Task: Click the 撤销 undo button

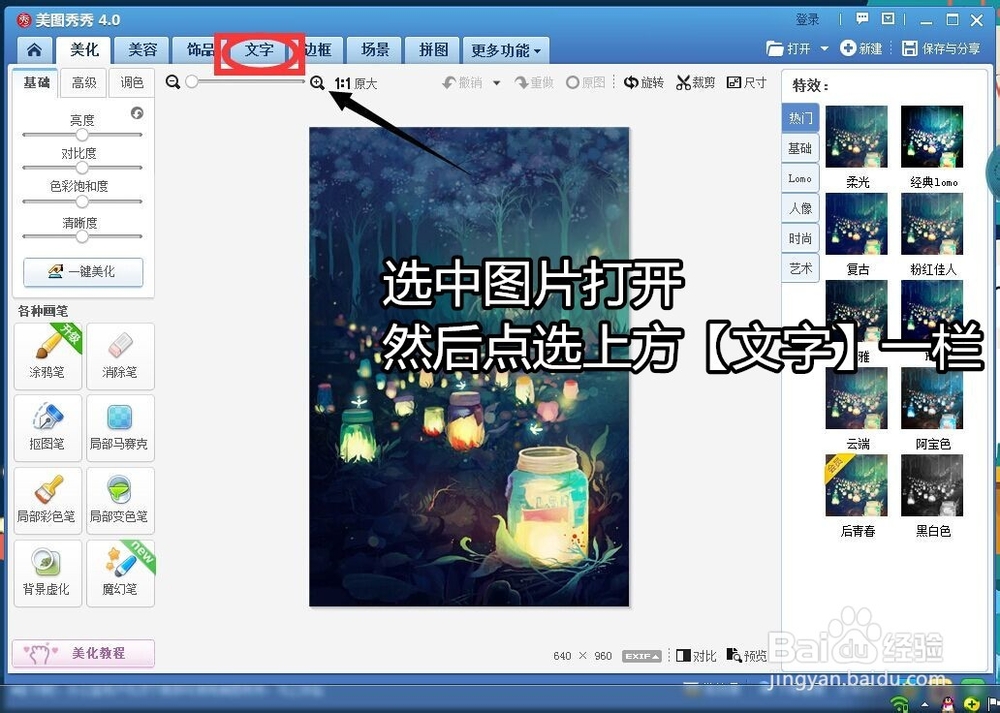Action: click(463, 83)
